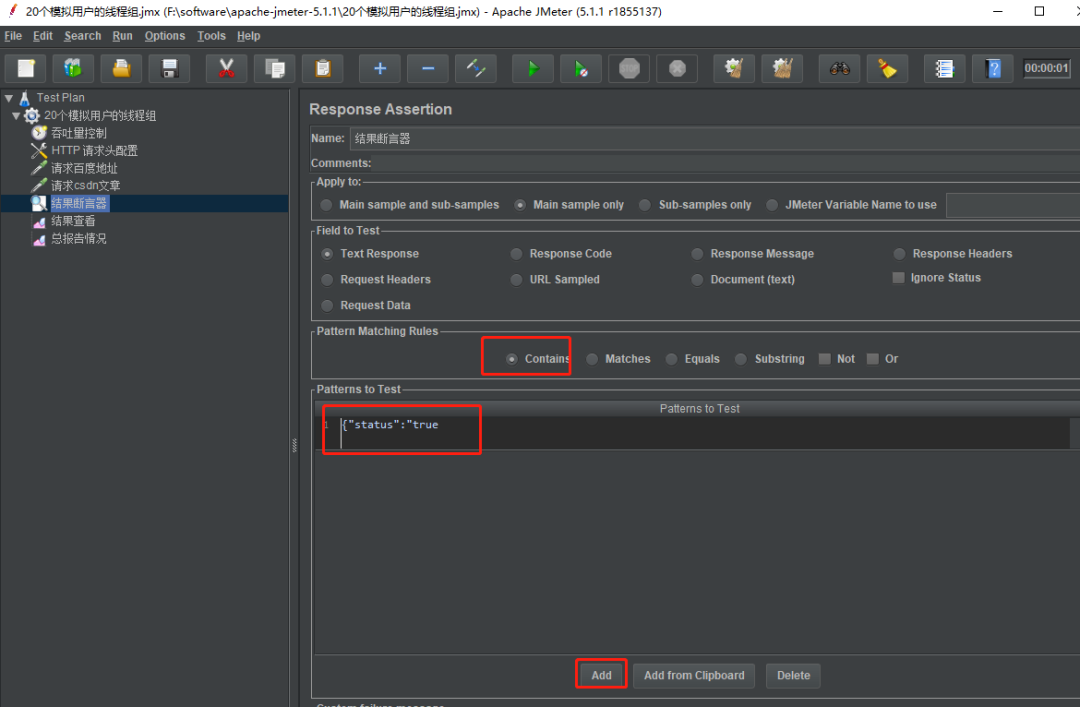Select Main sample and sub-samples radio
Image resolution: width=1080 pixels, height=707 pixels.
326,205
